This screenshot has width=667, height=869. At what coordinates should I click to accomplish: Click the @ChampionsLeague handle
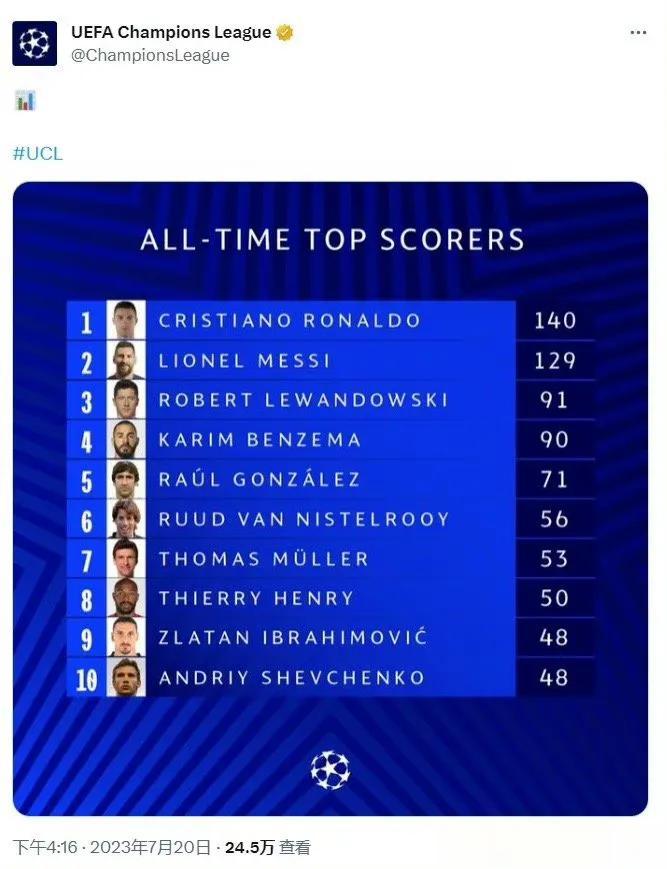pos(150,55)
